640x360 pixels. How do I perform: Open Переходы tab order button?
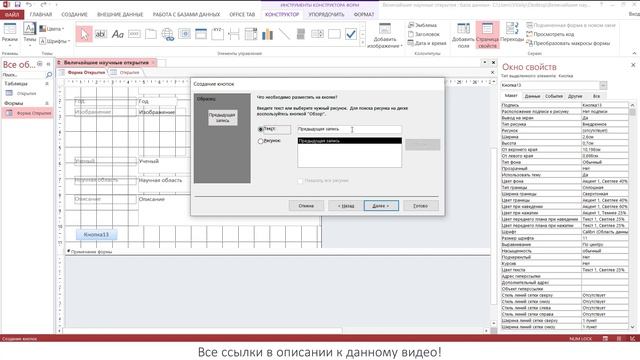click(512, 33)
